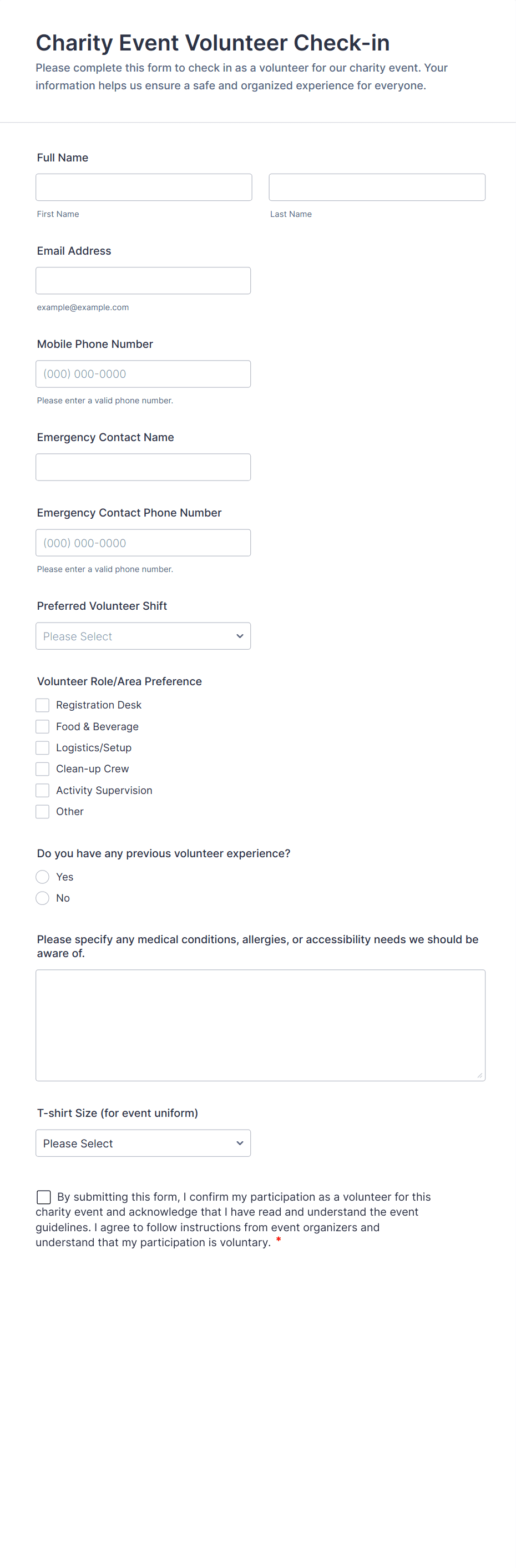The height and width of the screenshot is (1568, 516).
Task: Click the textarea resize handle corner
Action: pyautogui.click(x=480, y=1075)
